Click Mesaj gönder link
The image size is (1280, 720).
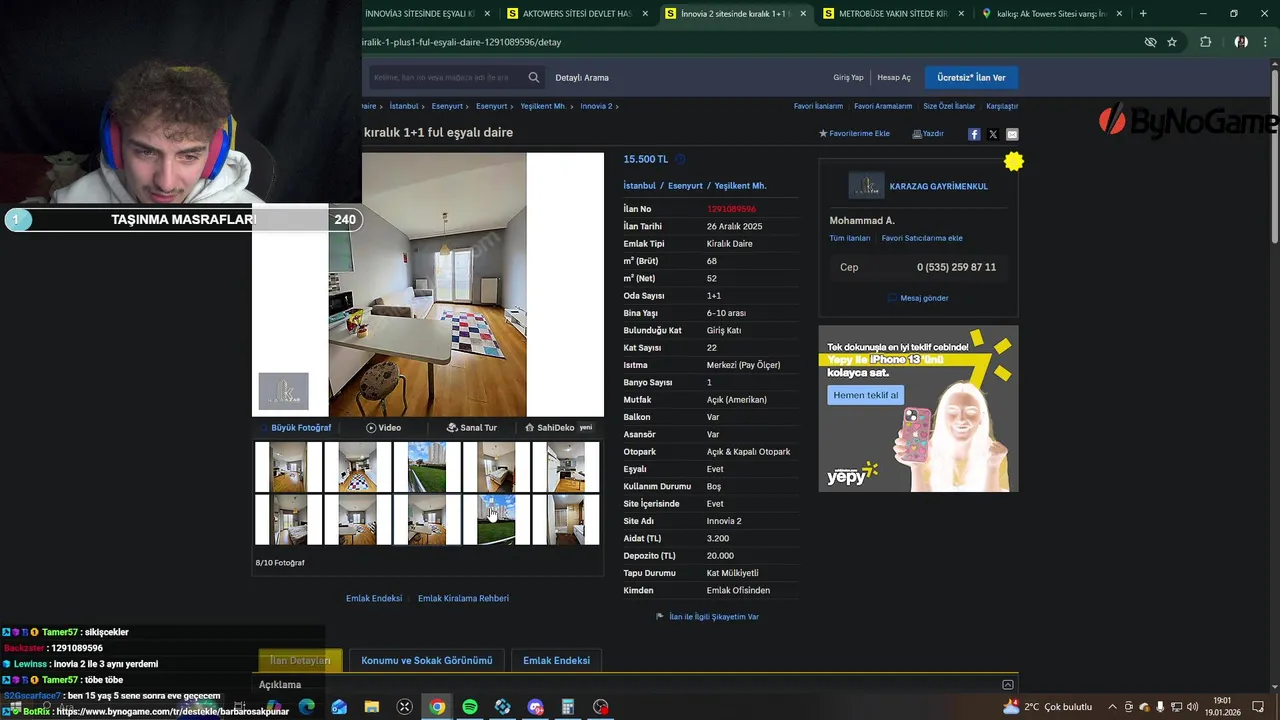coord(919,298)
